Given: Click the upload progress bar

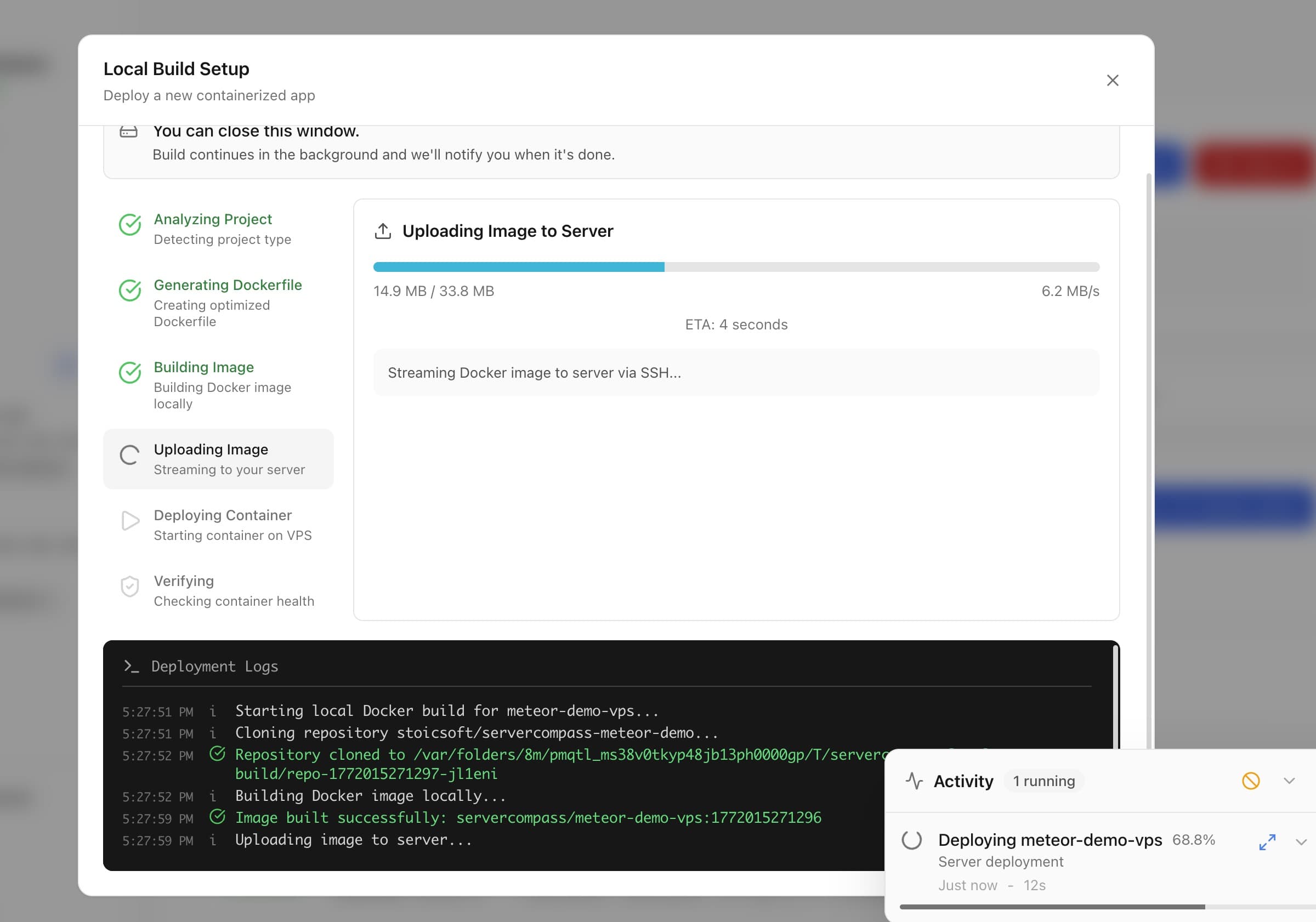Looking at the screenshot, I should 736,266.
